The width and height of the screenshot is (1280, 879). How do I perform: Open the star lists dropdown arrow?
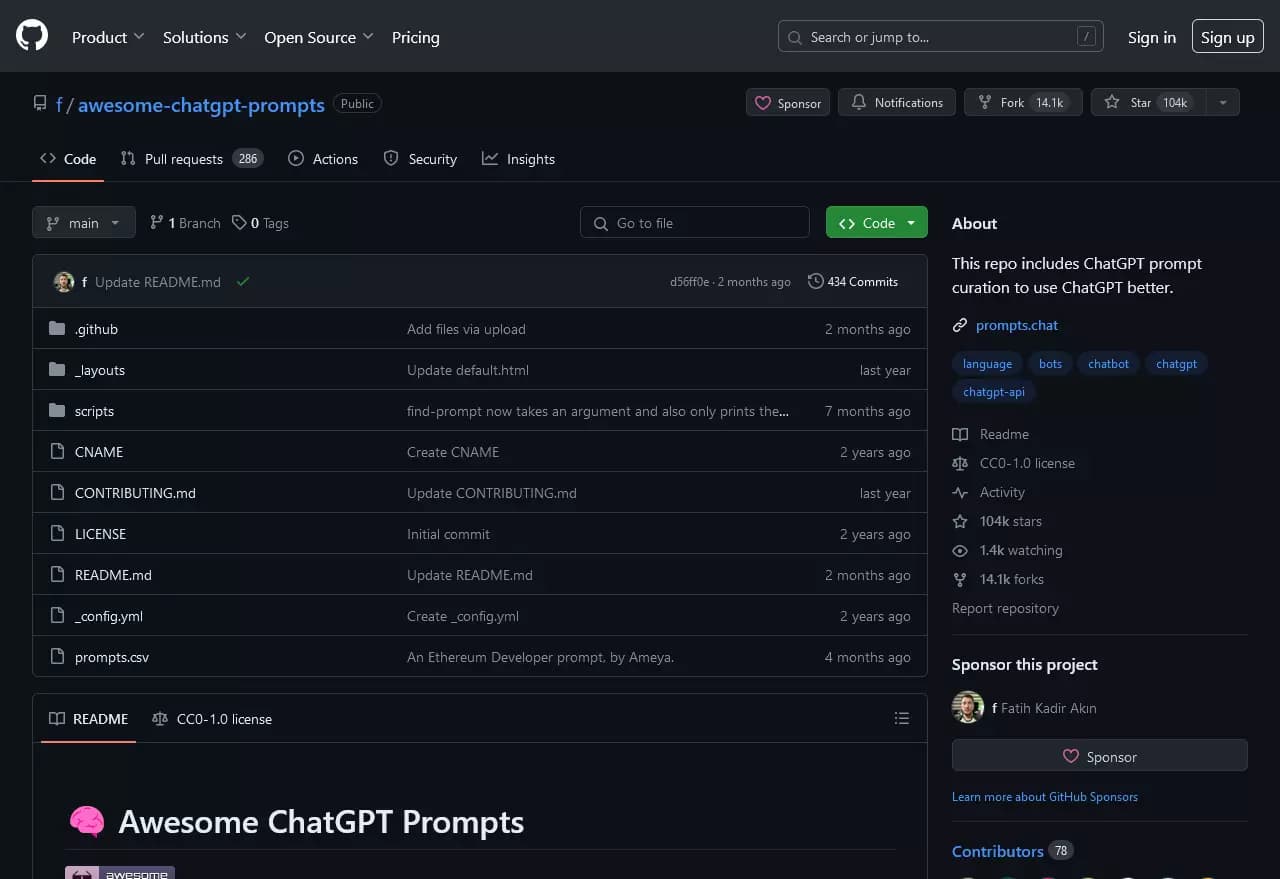click(1223, 102)
